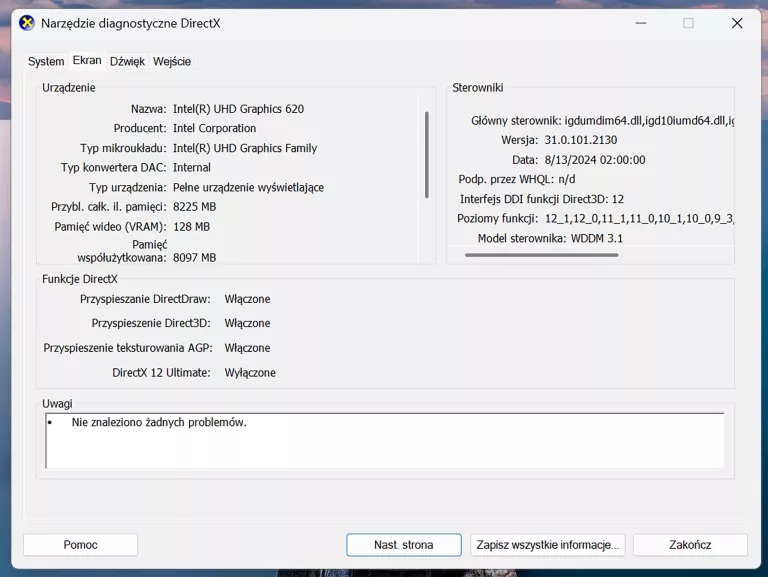Click Intel(R) UHD Graphics Family chip type

(x=245, y=148)
